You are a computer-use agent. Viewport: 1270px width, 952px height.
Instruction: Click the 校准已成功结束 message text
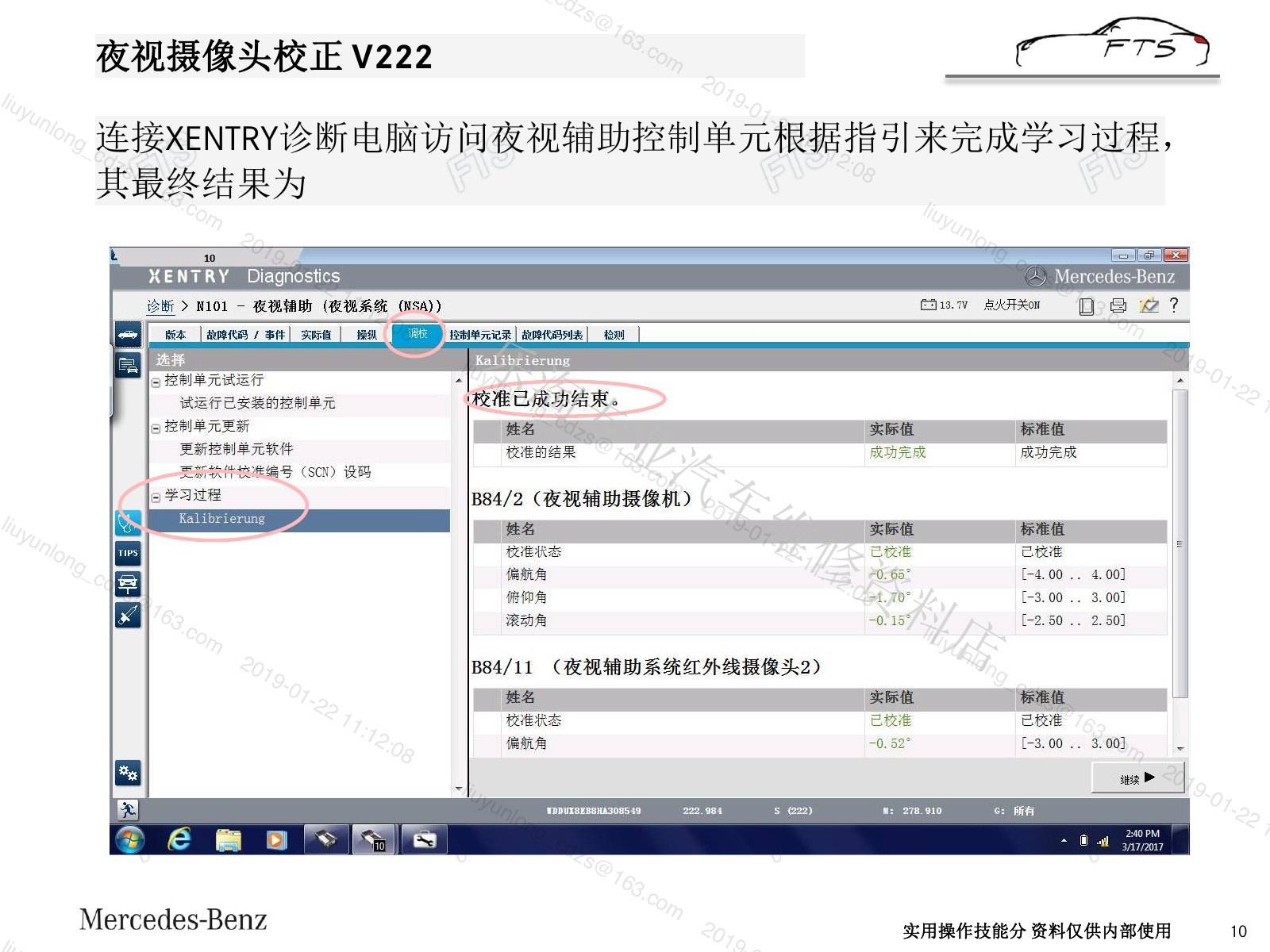click(x=545, y=399)
